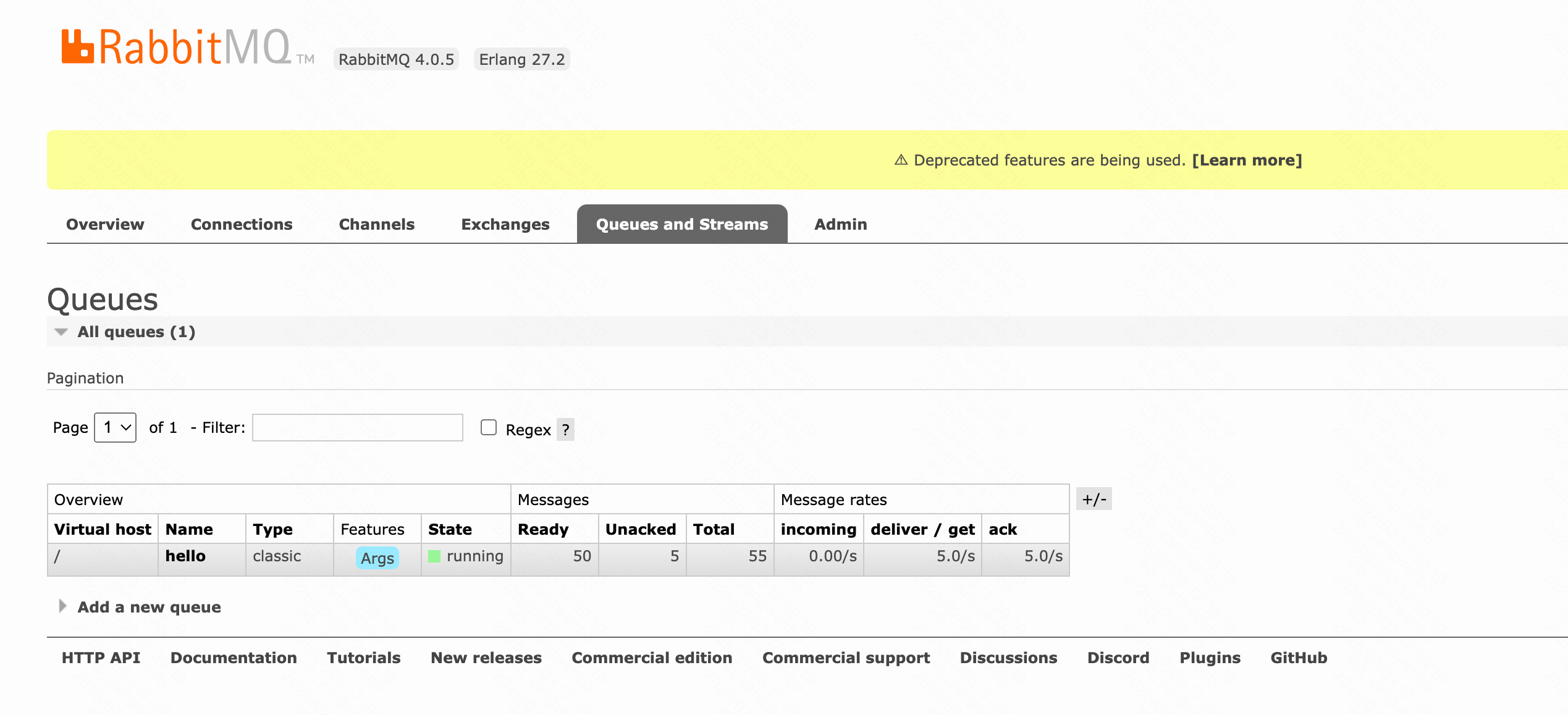Open the GitHub footer link
The image size is (1568, 715).
click(x=1299, y=658)
